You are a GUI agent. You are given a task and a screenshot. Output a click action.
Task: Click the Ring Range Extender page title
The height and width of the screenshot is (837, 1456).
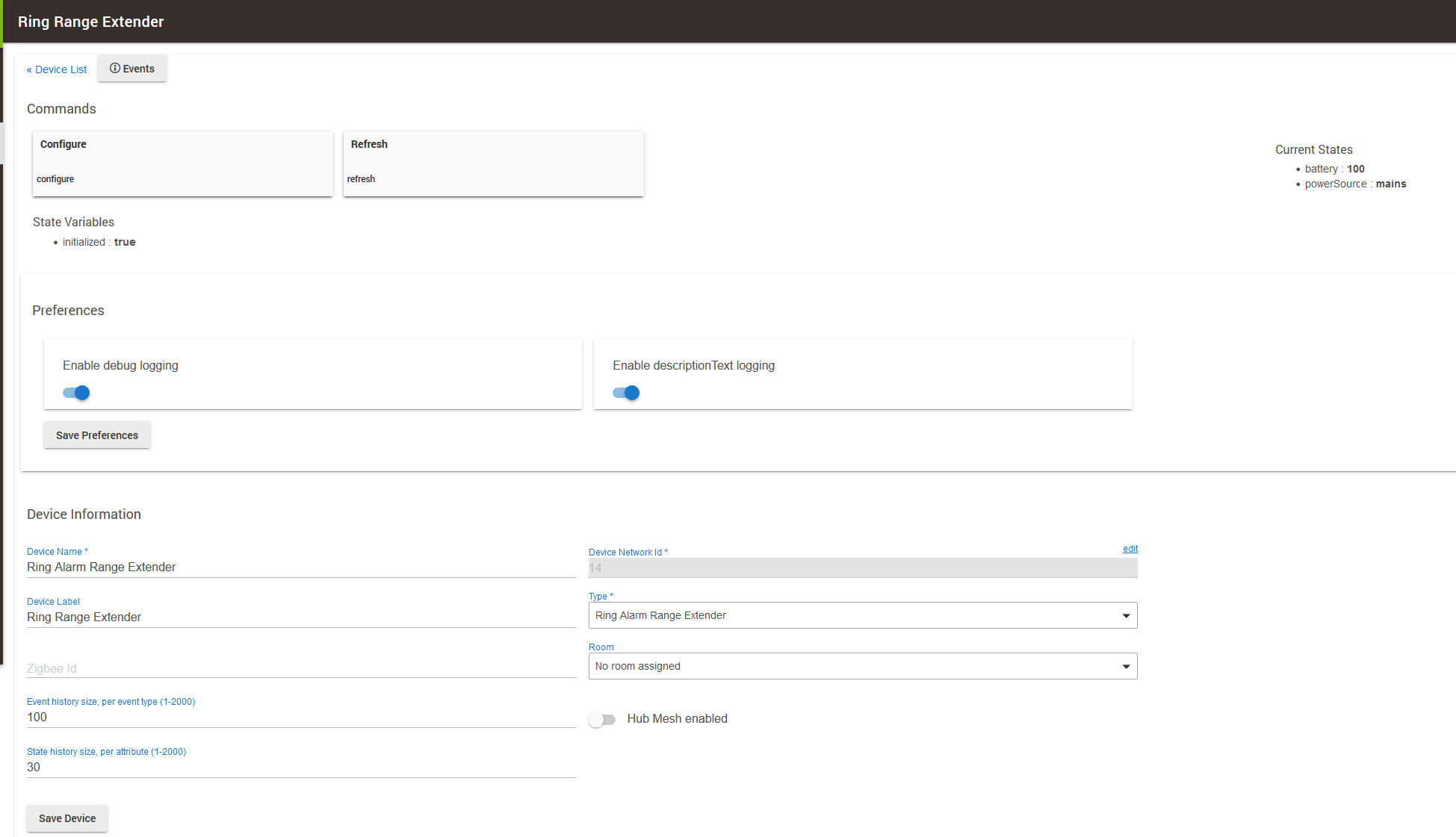pos(90,22)
